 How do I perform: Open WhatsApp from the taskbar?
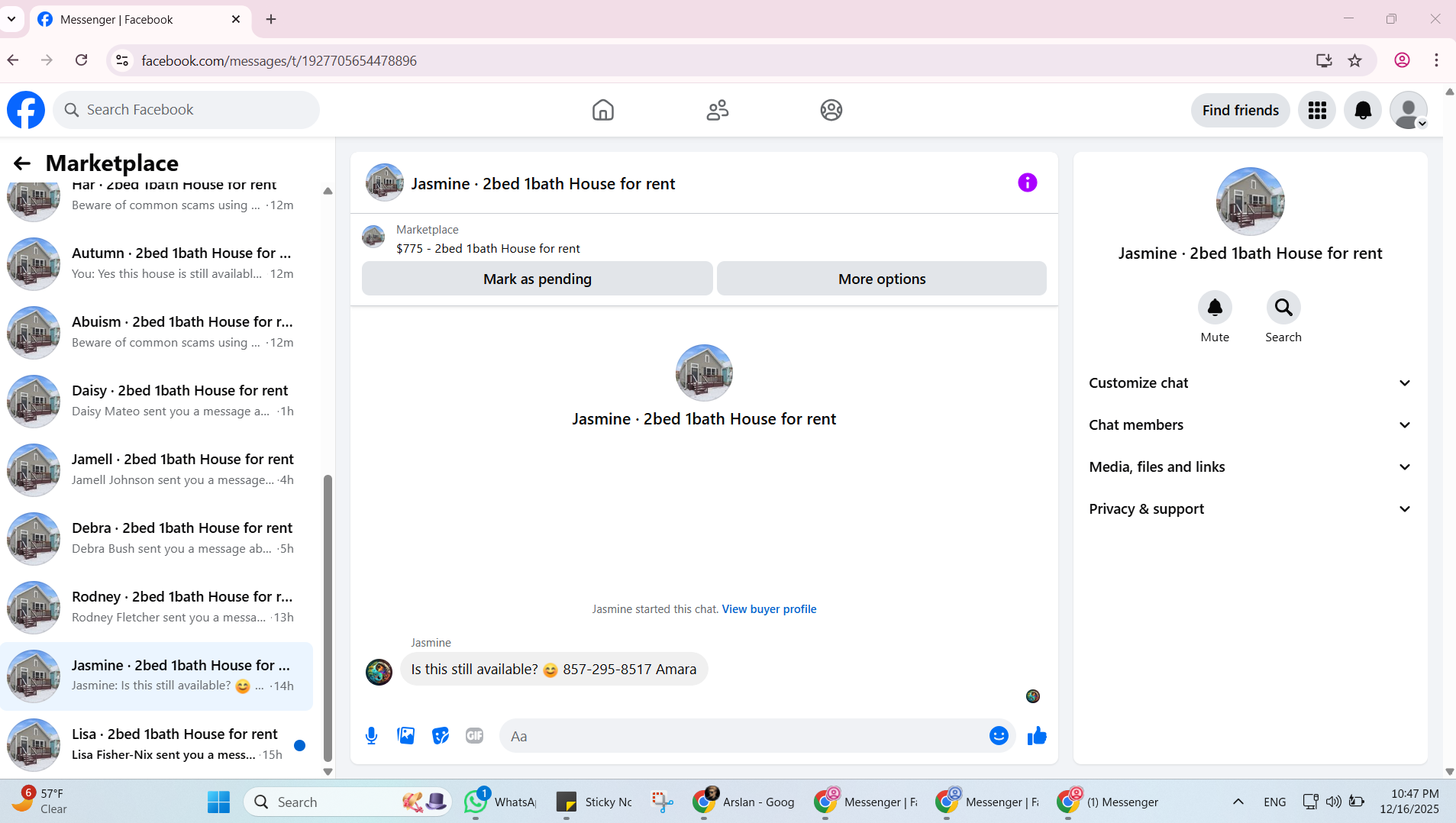501,802
